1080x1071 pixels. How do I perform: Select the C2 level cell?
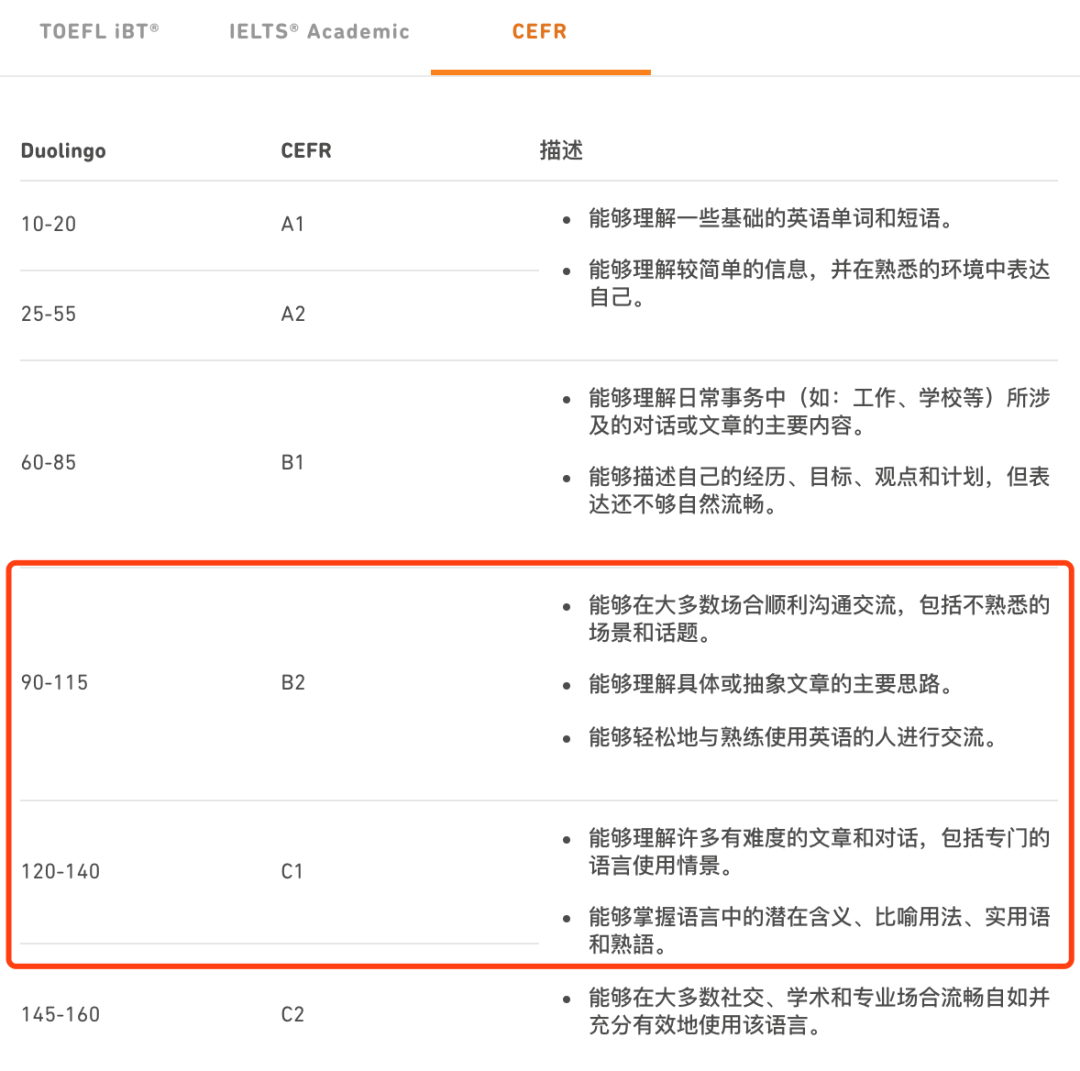point(293,1015)
